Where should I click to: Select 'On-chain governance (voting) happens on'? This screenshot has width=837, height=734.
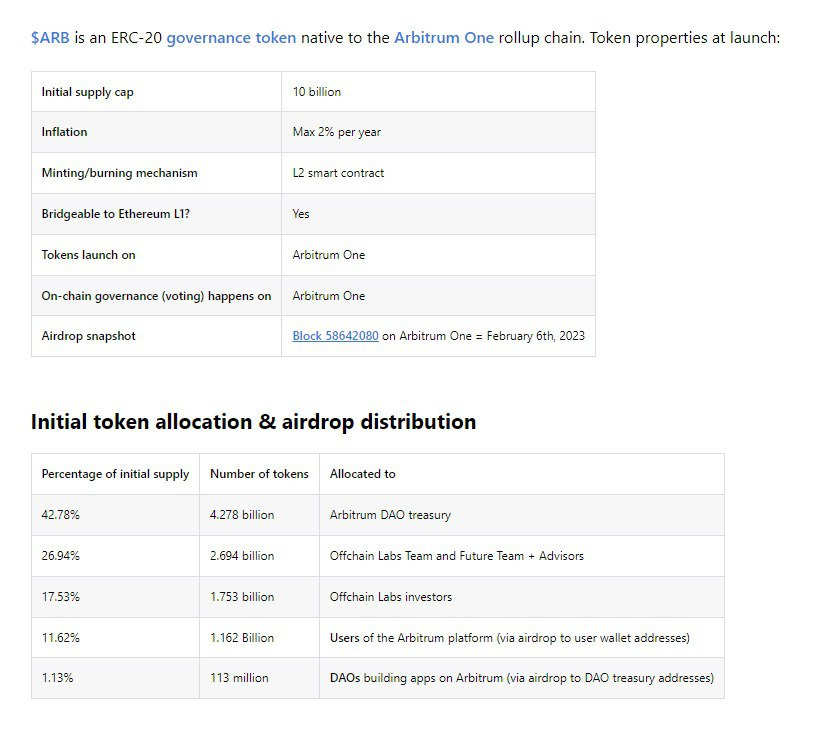pyautogui.click(x=156, y=296)
